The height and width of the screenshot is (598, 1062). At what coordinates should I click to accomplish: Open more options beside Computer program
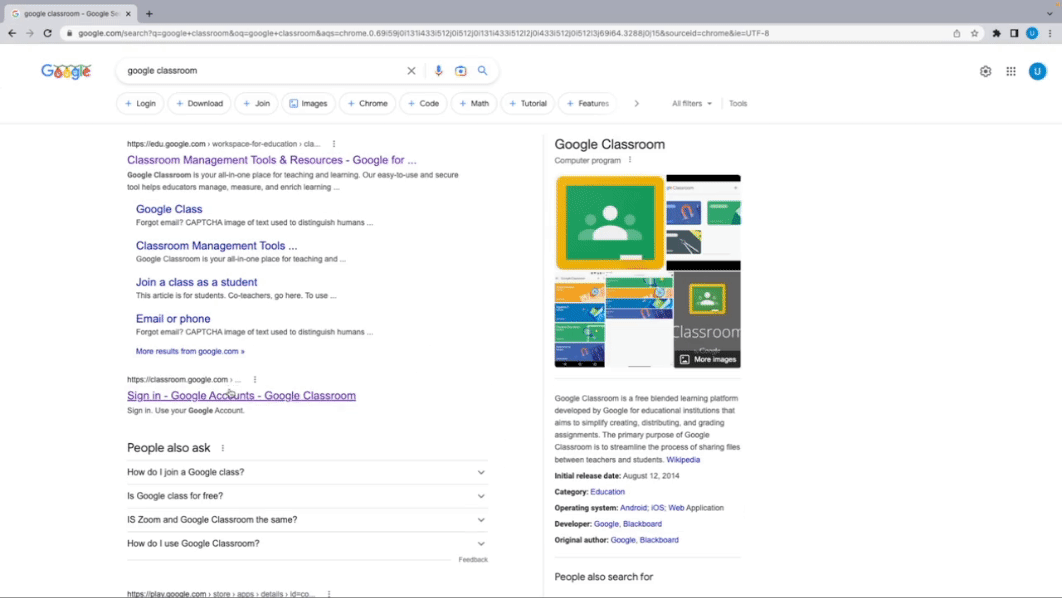tap(630, 160)
